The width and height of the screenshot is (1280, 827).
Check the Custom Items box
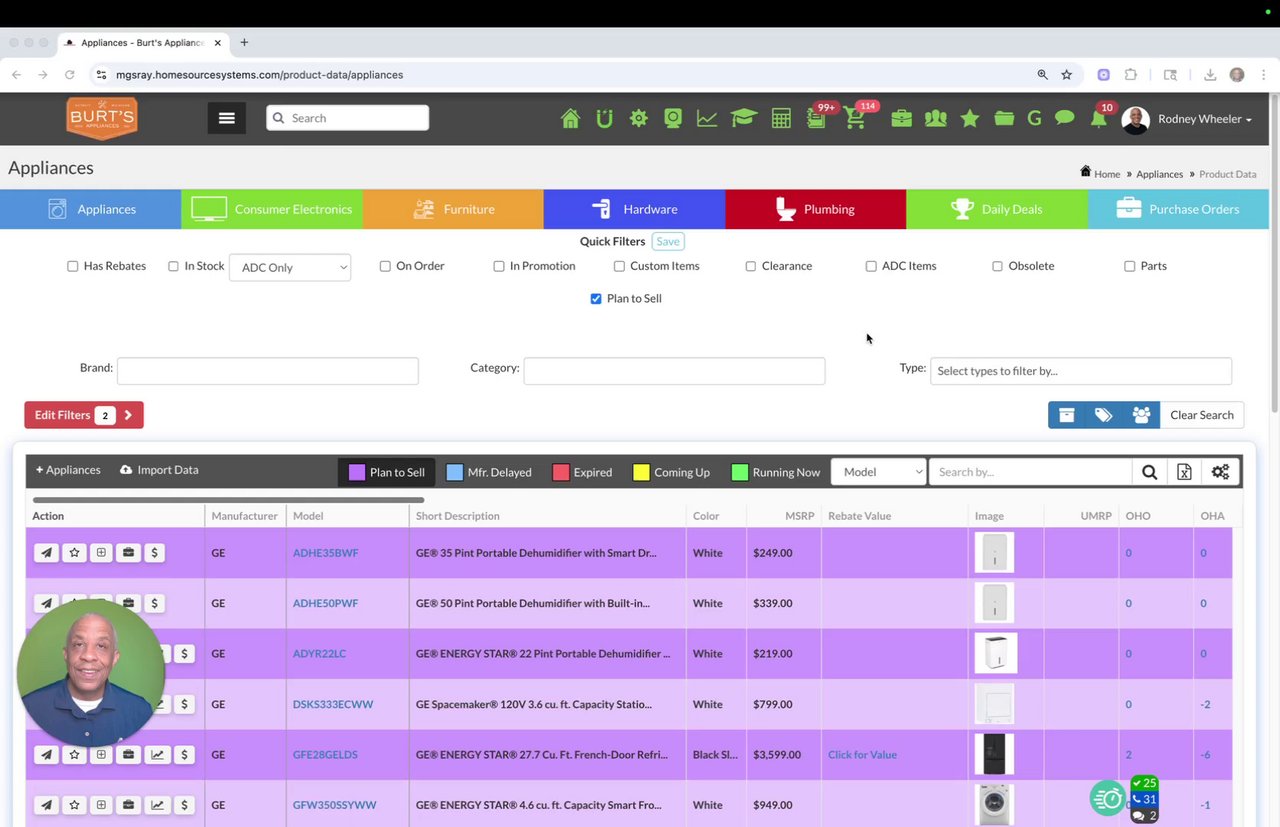[619, 266]
